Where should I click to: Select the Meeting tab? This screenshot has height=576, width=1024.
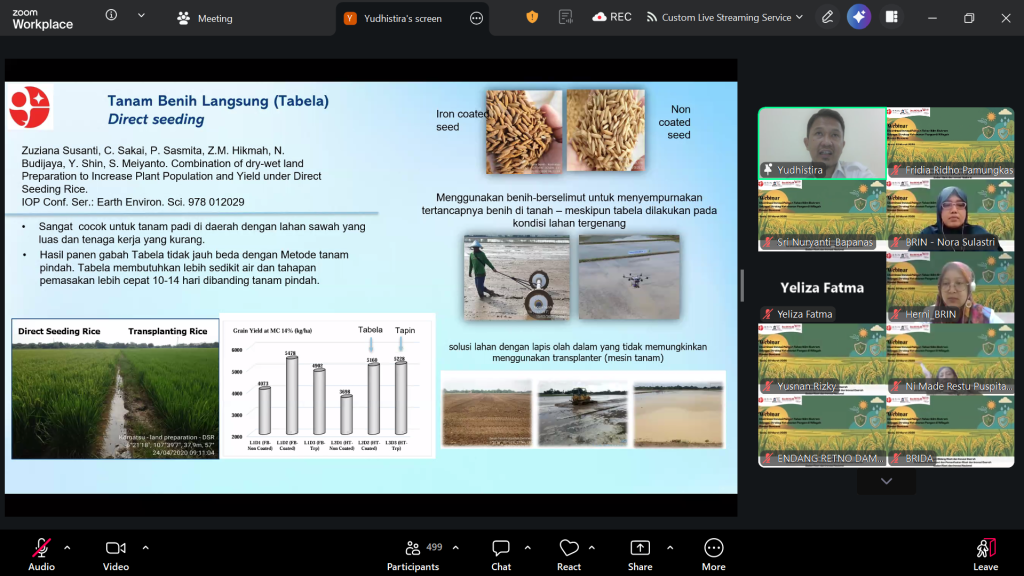204,18
